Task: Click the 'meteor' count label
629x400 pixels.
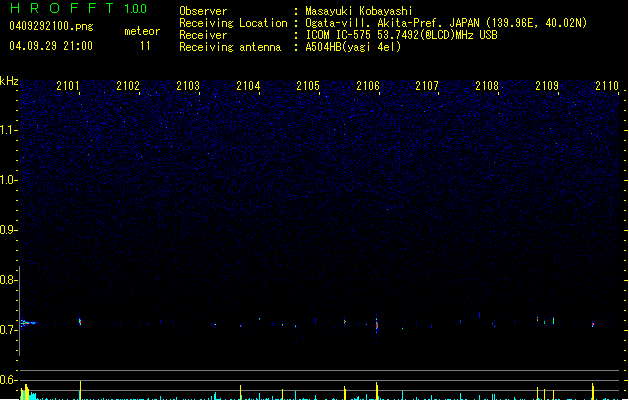Action: [x=142, y=31]
